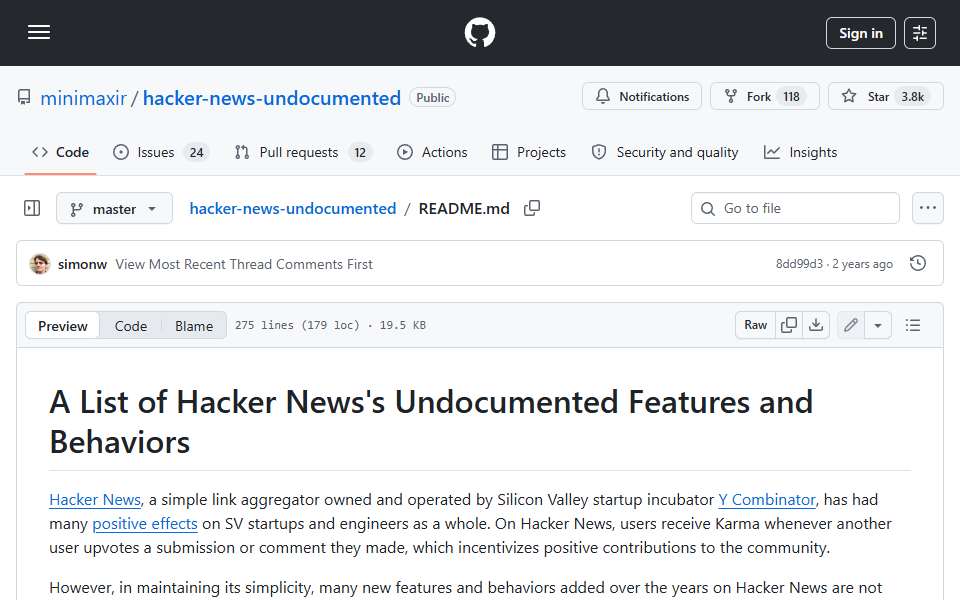Open the hamburger navigation menu

[x=39, y=32]
